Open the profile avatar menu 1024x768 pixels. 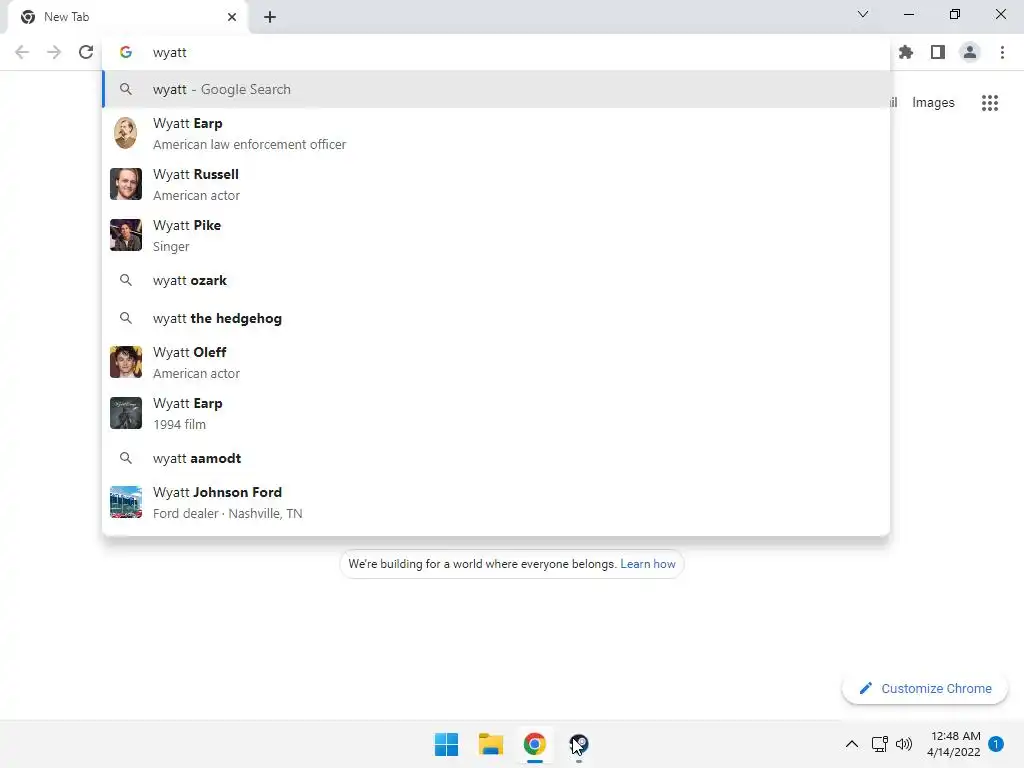[970, 52]
